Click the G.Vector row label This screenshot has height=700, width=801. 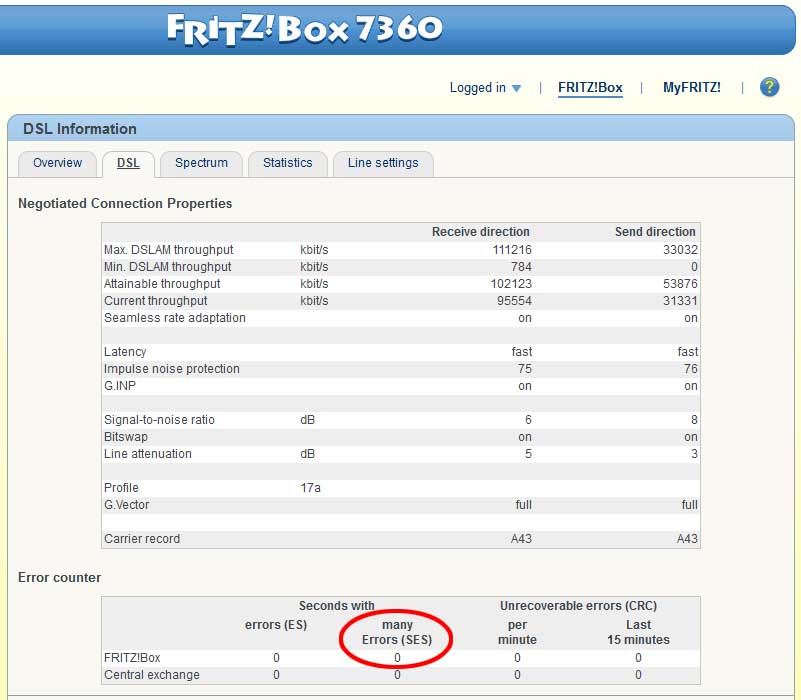click(x=127, y=505)
